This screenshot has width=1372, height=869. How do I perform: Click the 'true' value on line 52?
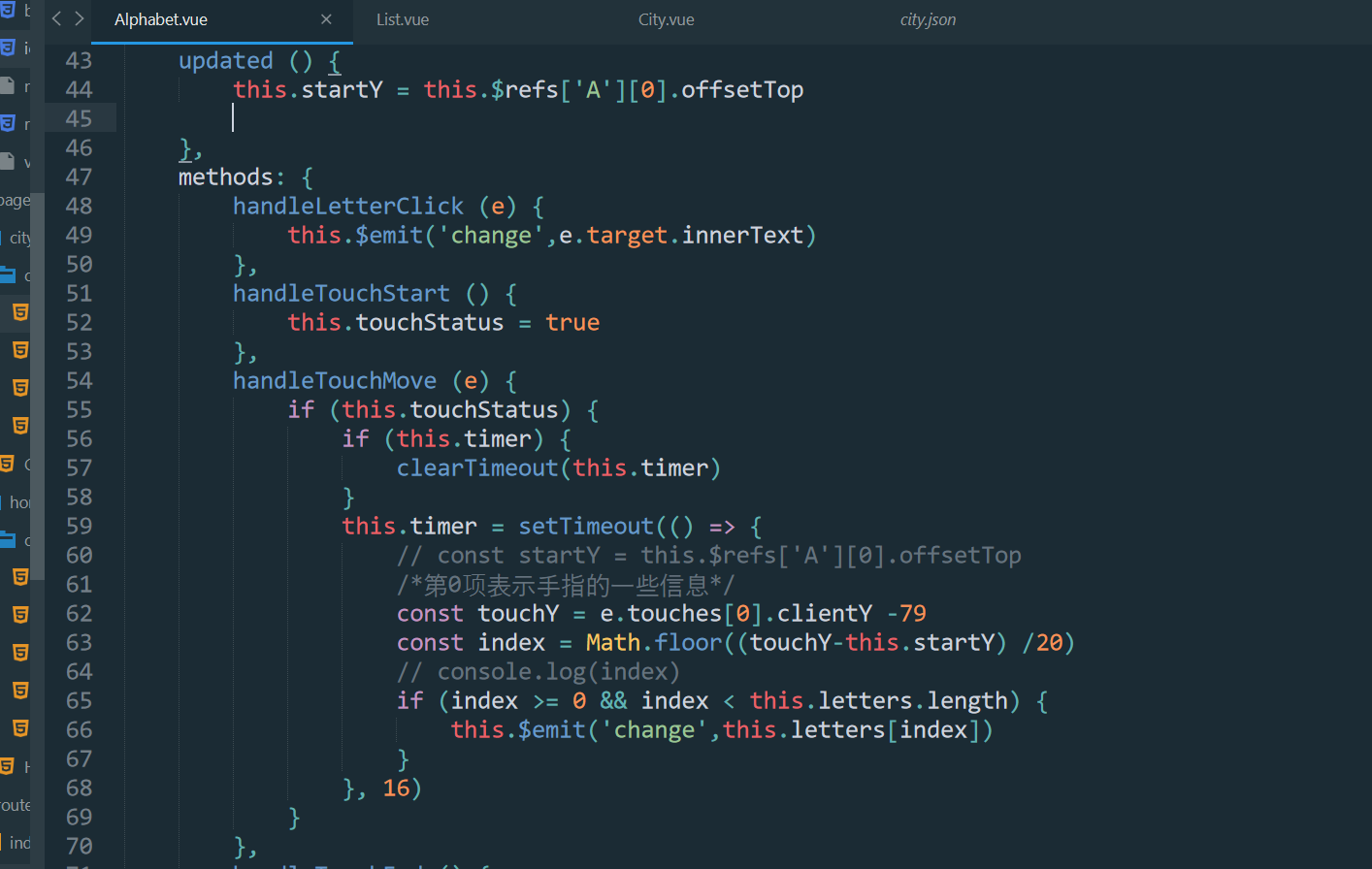(572, 322)
